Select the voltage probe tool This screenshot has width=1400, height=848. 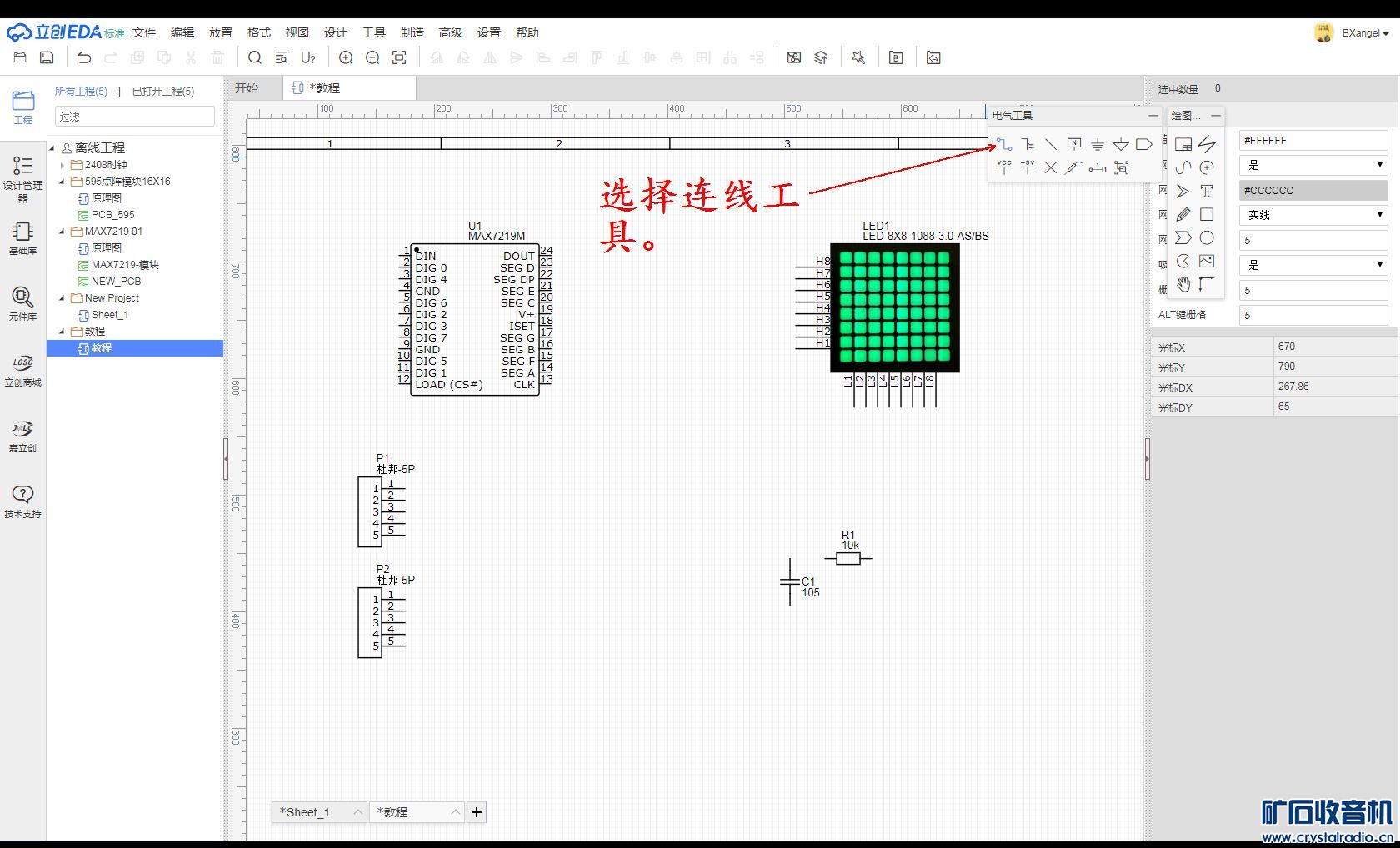tap(1074, 167)
